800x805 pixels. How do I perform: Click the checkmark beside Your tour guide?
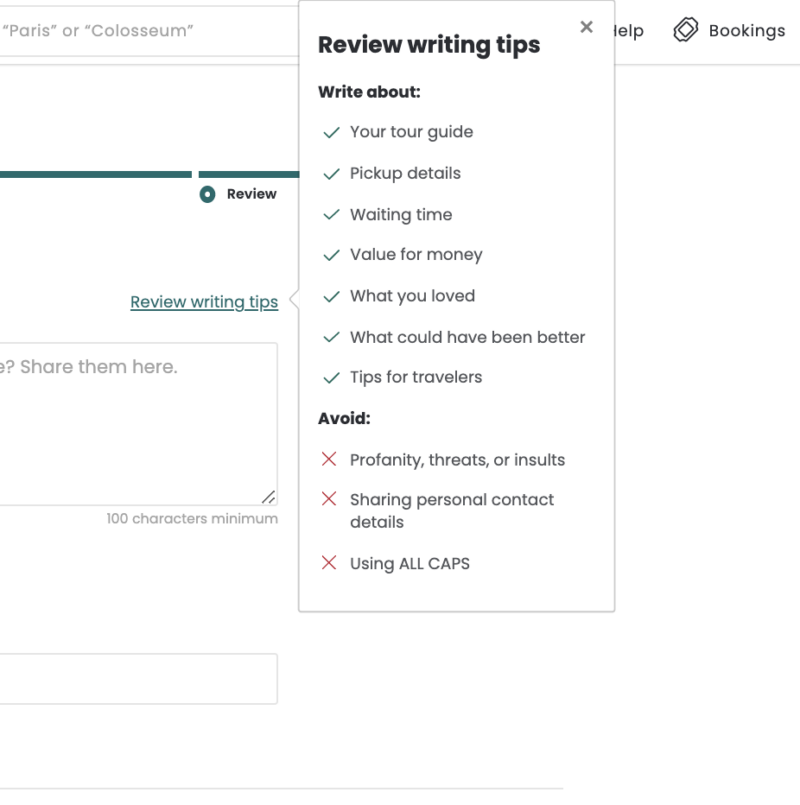[x=331, y=131]
